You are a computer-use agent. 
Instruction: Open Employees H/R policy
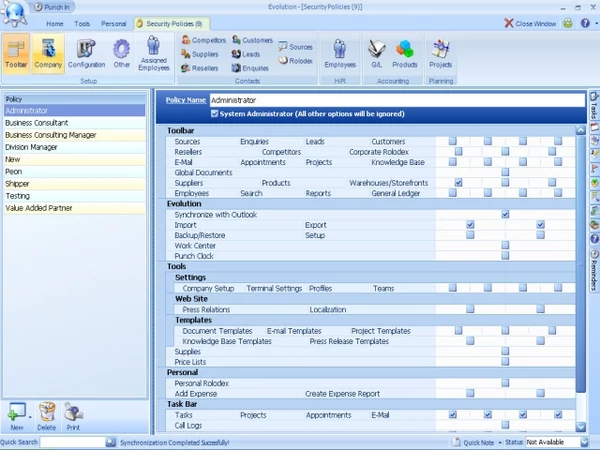340,53
